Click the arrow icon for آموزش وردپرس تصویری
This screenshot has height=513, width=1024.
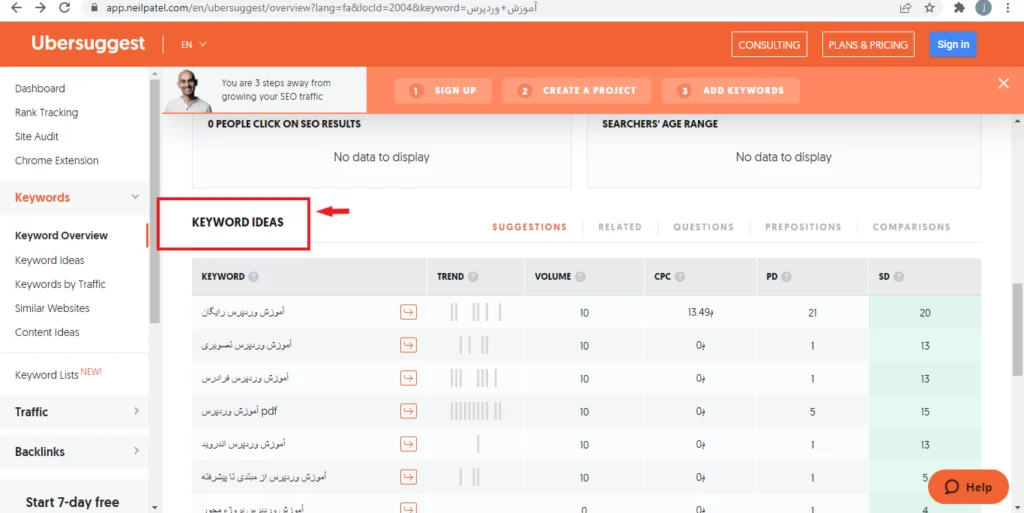[x=408, y=345]
